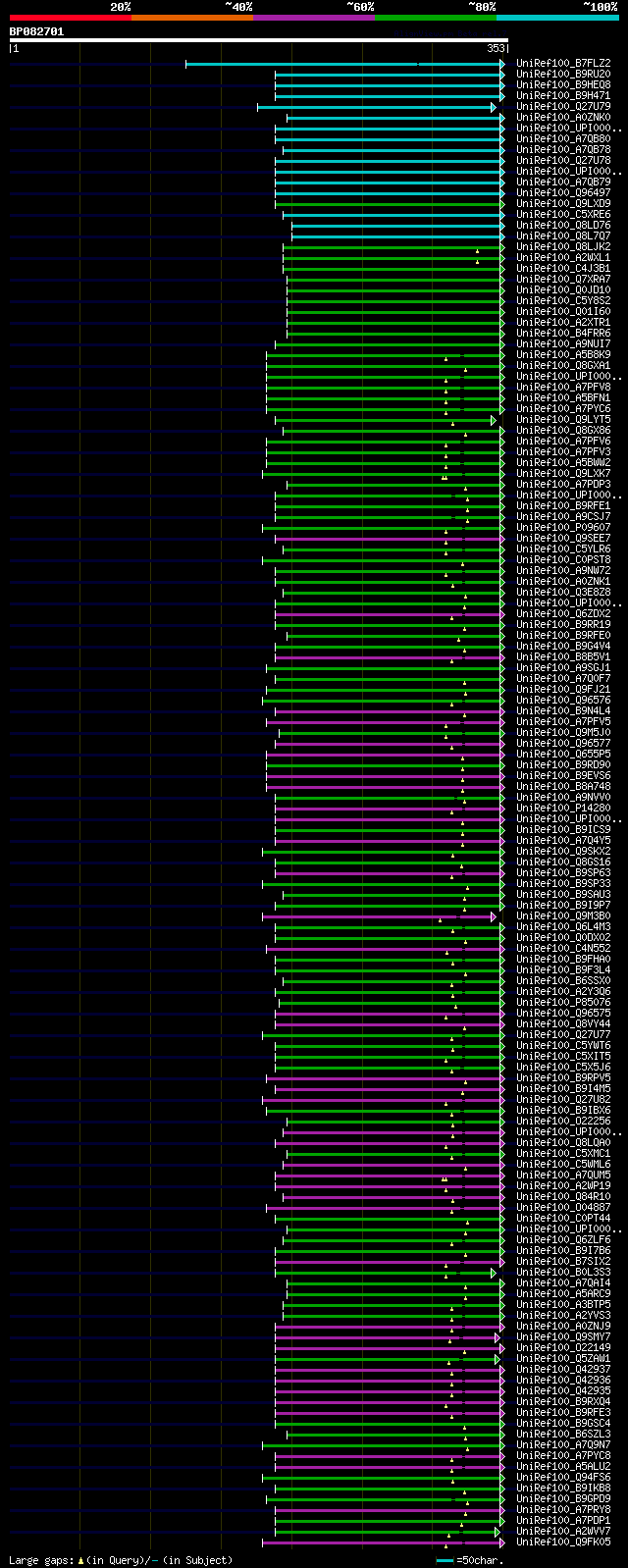Select hit label UniRef100_Q94FS6

(x=563, y=1478)
